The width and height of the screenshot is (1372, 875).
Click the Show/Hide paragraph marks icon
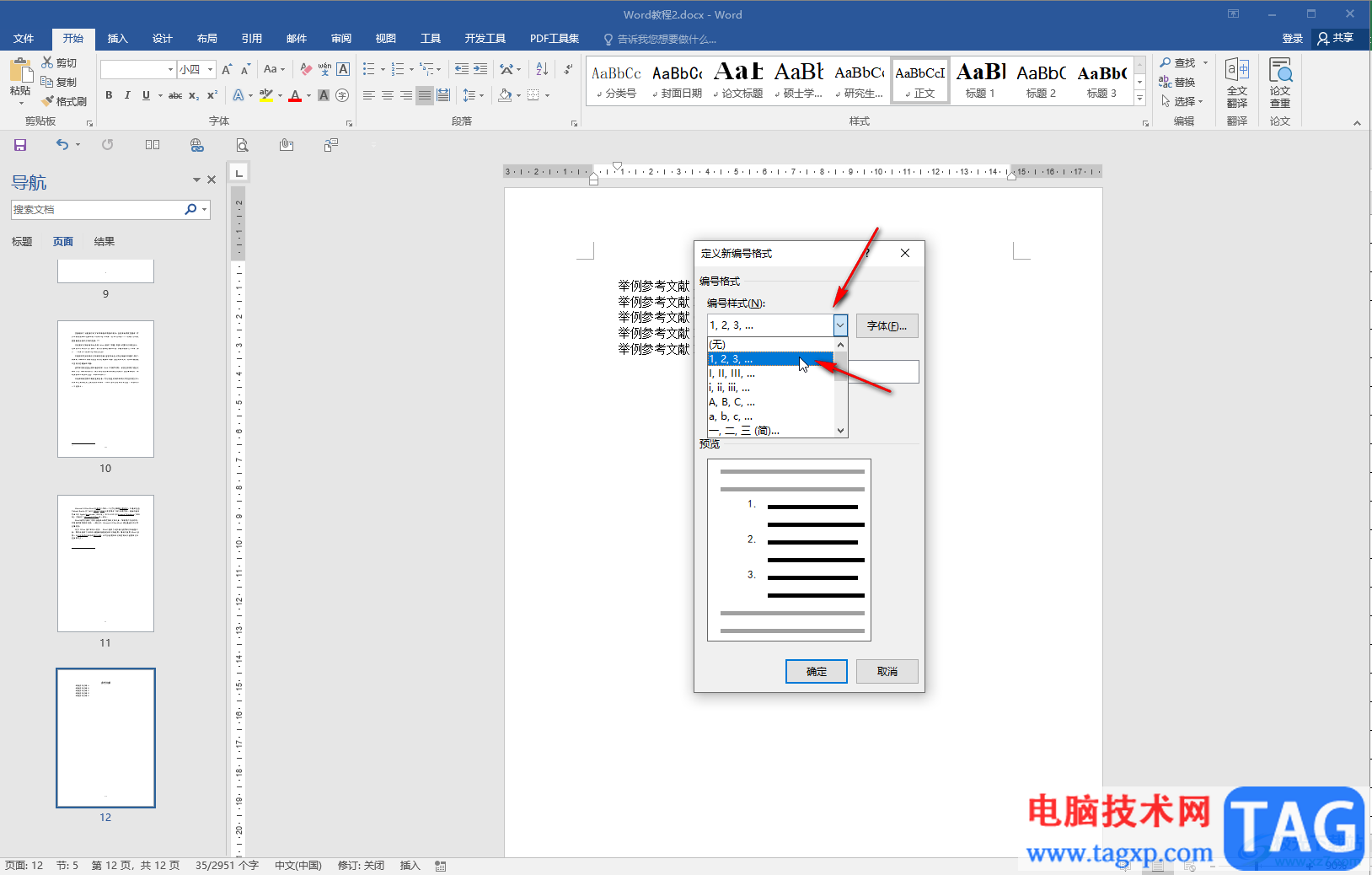[569, 69]
